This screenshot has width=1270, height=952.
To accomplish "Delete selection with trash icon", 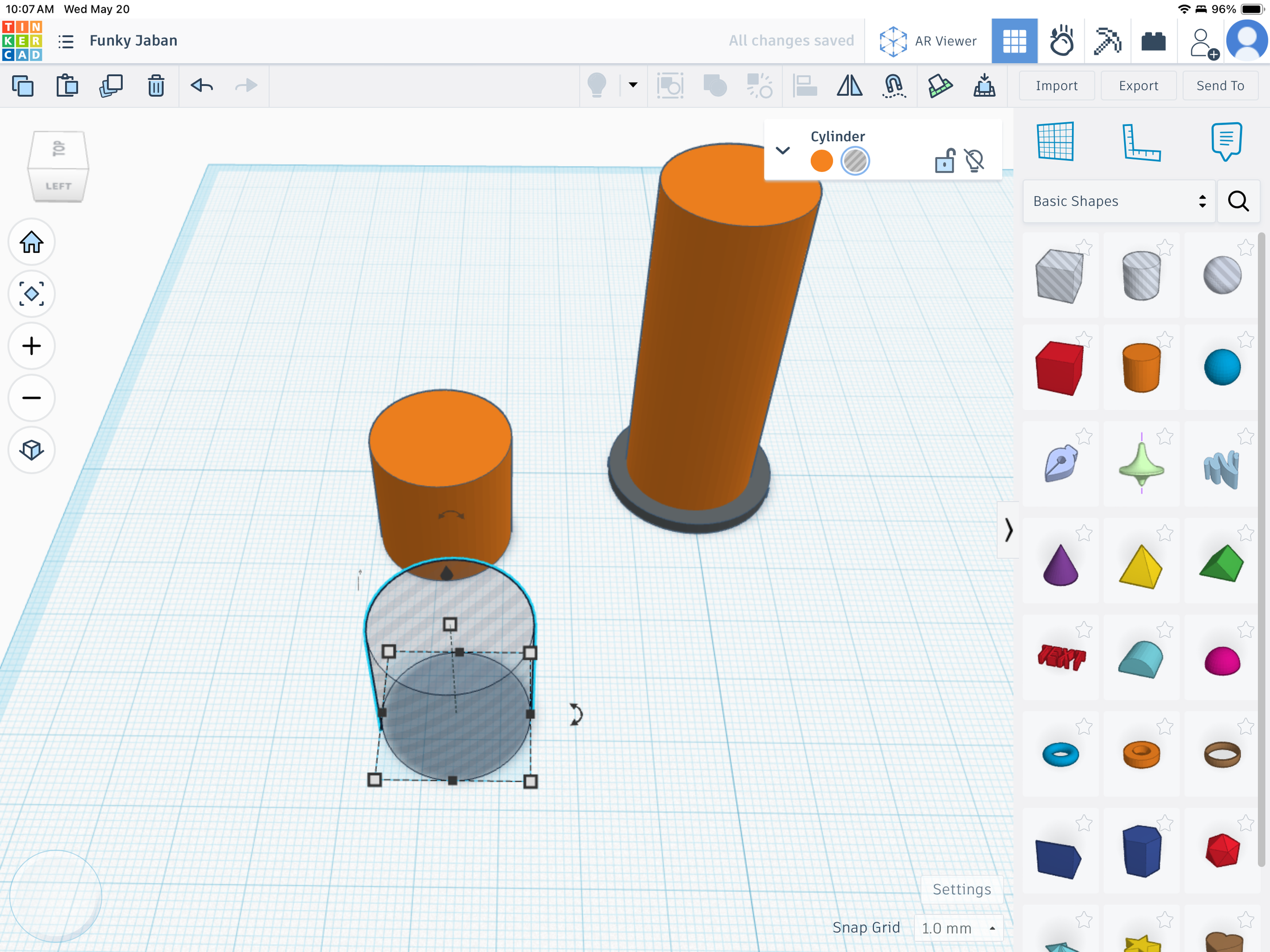I will [x=156, y=86].
